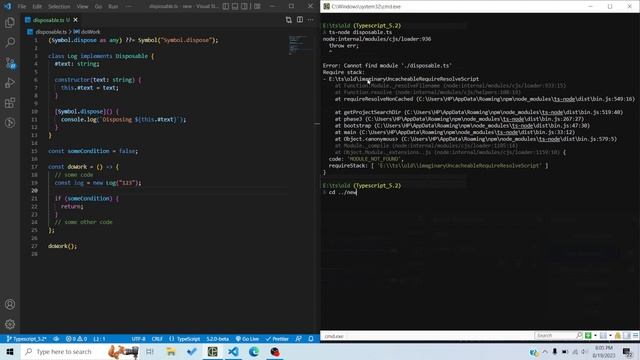Screen dimensions: 640x360
Task: Change CRLF end of line sequence
Action: 157,339
